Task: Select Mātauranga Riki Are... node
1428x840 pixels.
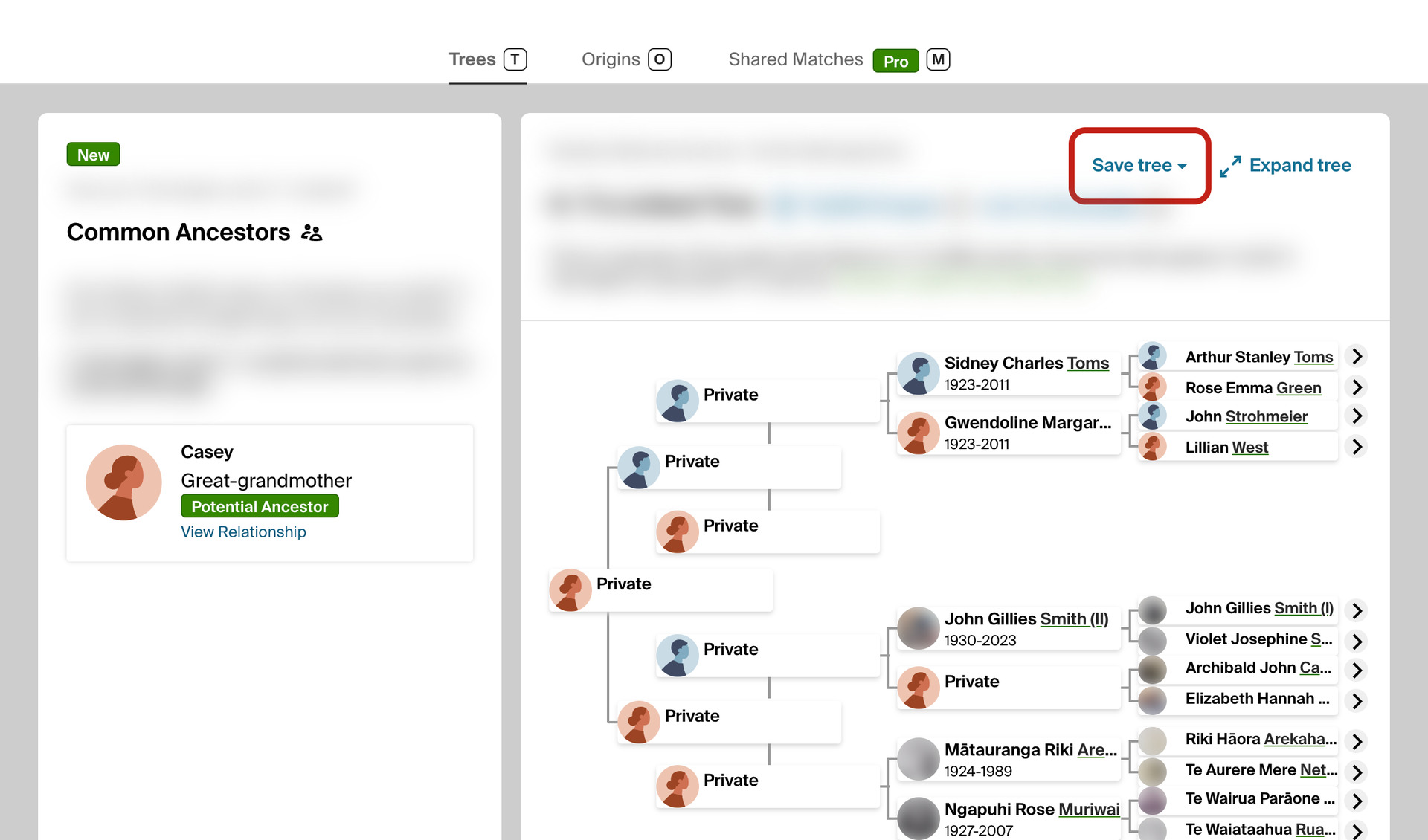Action: pyautogui.click(x=1008, y=760)
